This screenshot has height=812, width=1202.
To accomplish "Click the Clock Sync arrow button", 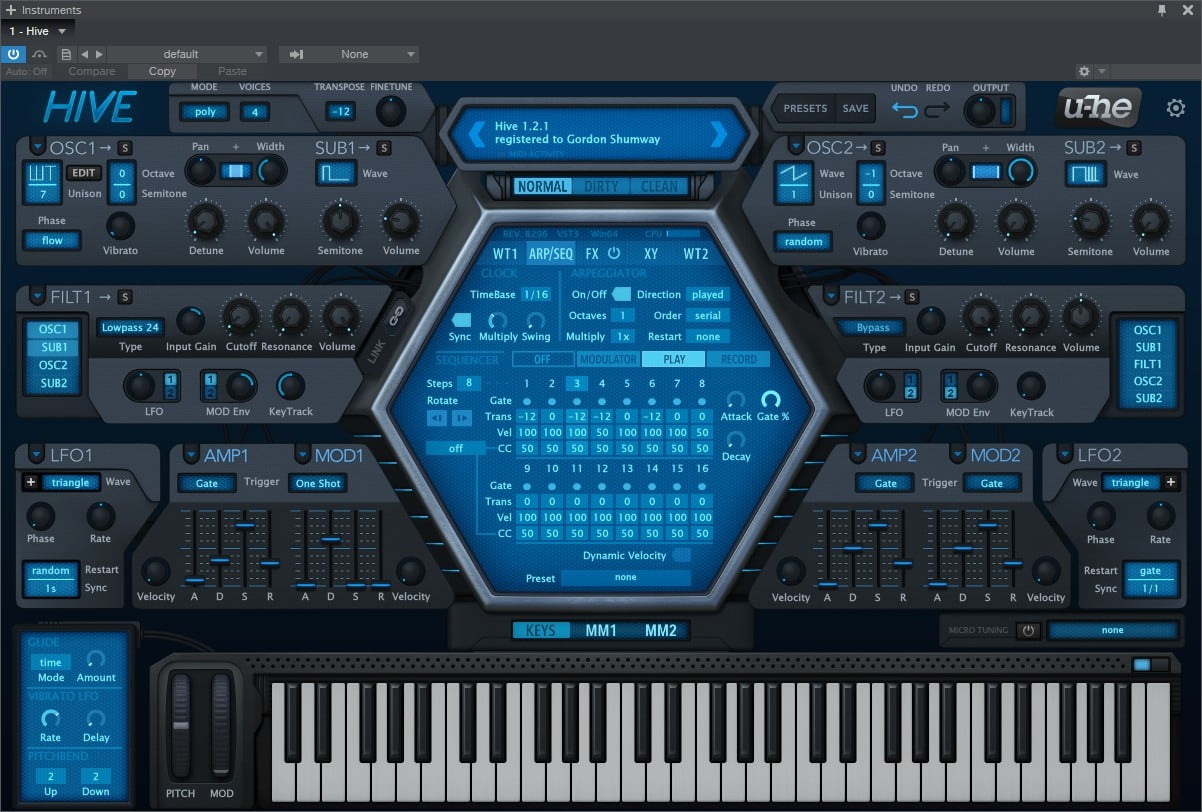I will pyautogui.click(x=460, y=320).
